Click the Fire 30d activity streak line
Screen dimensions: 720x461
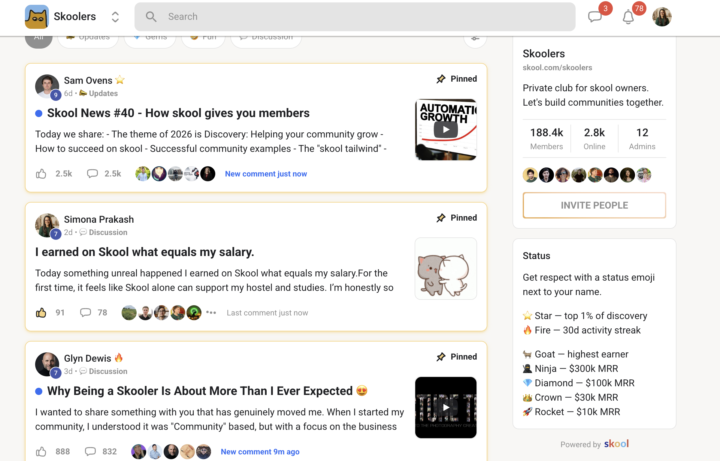[581, 330]
